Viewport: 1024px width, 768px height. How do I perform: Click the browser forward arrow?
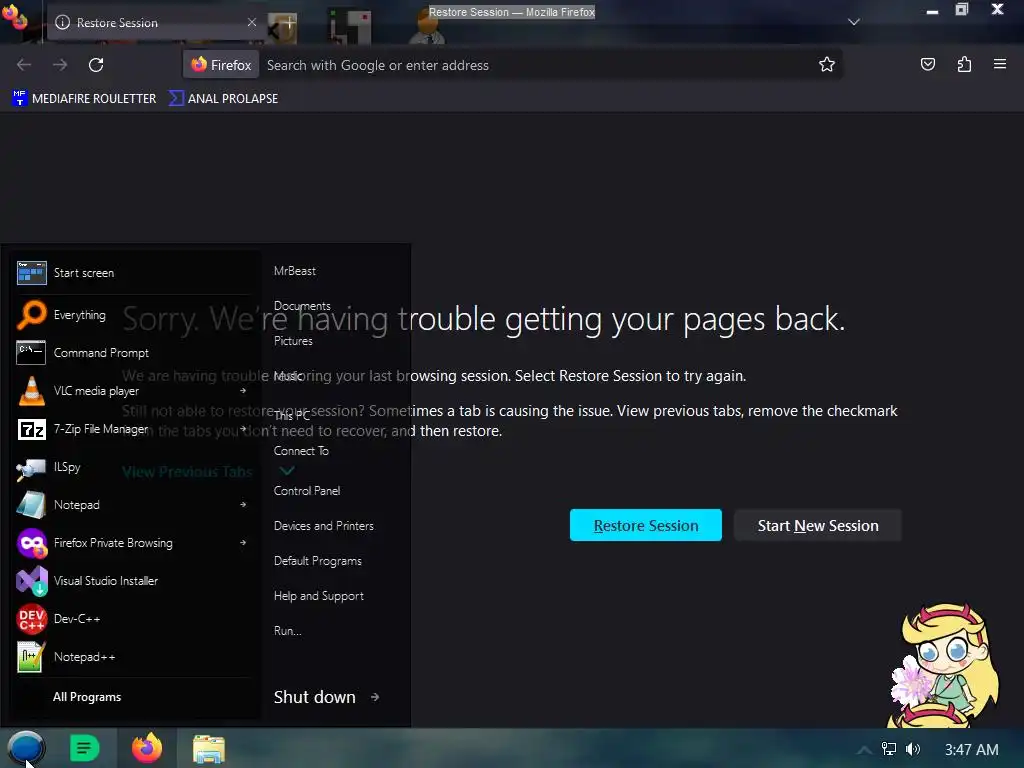(x=60, y=65)
